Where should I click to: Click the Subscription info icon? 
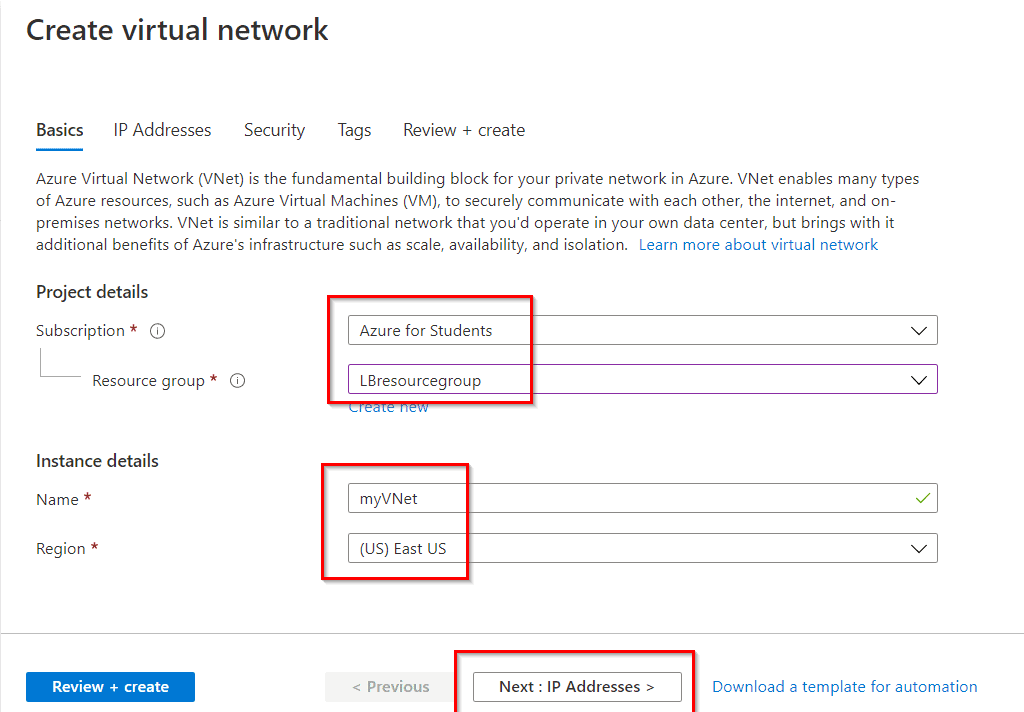coord(157,330)
